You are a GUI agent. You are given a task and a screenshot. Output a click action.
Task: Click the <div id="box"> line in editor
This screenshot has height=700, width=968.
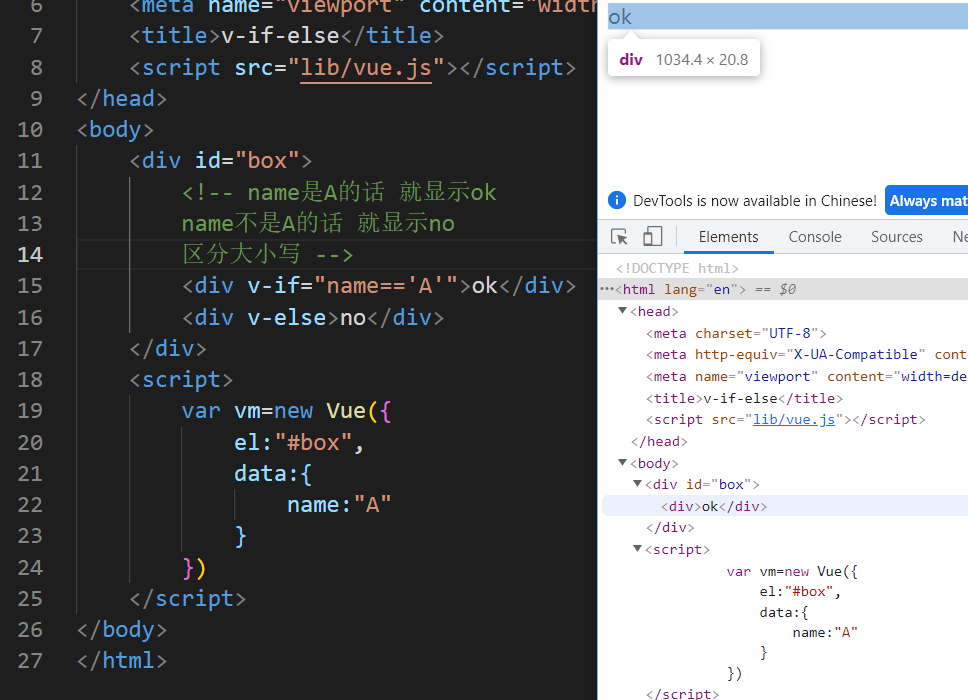(x=220, y=161)
